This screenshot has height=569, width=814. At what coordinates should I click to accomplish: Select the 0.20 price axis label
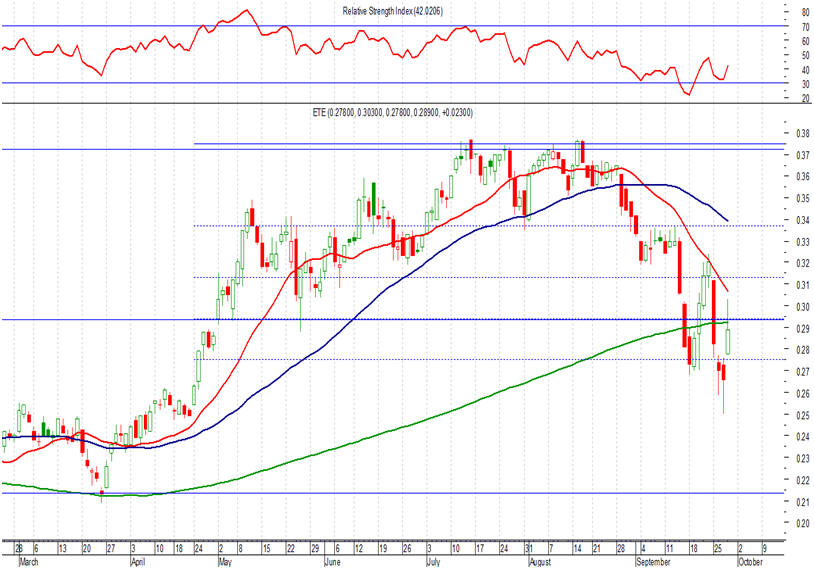803,523
